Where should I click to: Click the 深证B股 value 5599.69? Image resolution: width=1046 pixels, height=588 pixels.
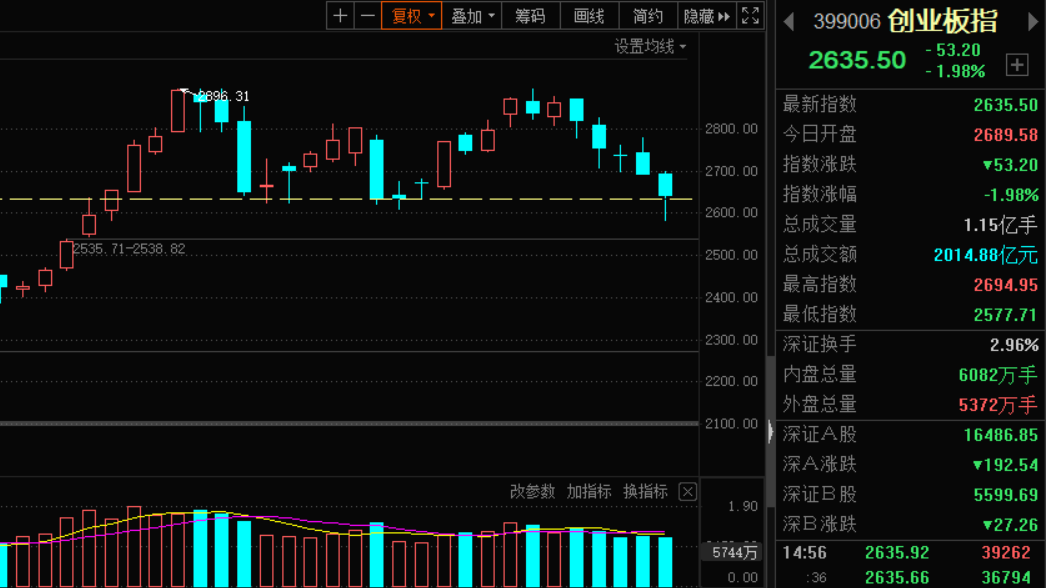pos(1005,495)
